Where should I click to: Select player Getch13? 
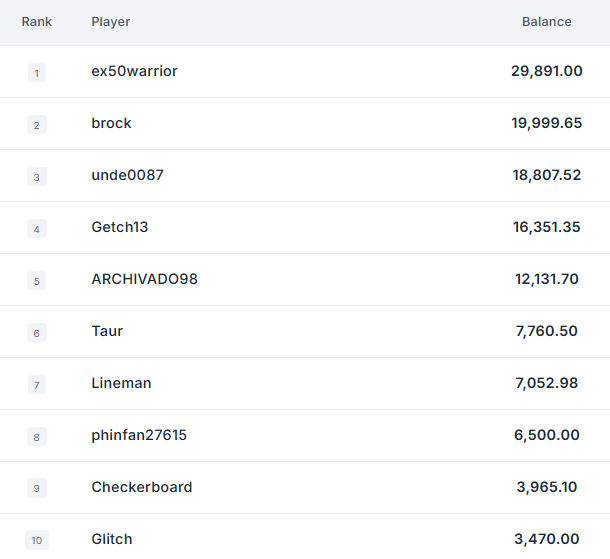pyautogui.click(x=119, y=227)
